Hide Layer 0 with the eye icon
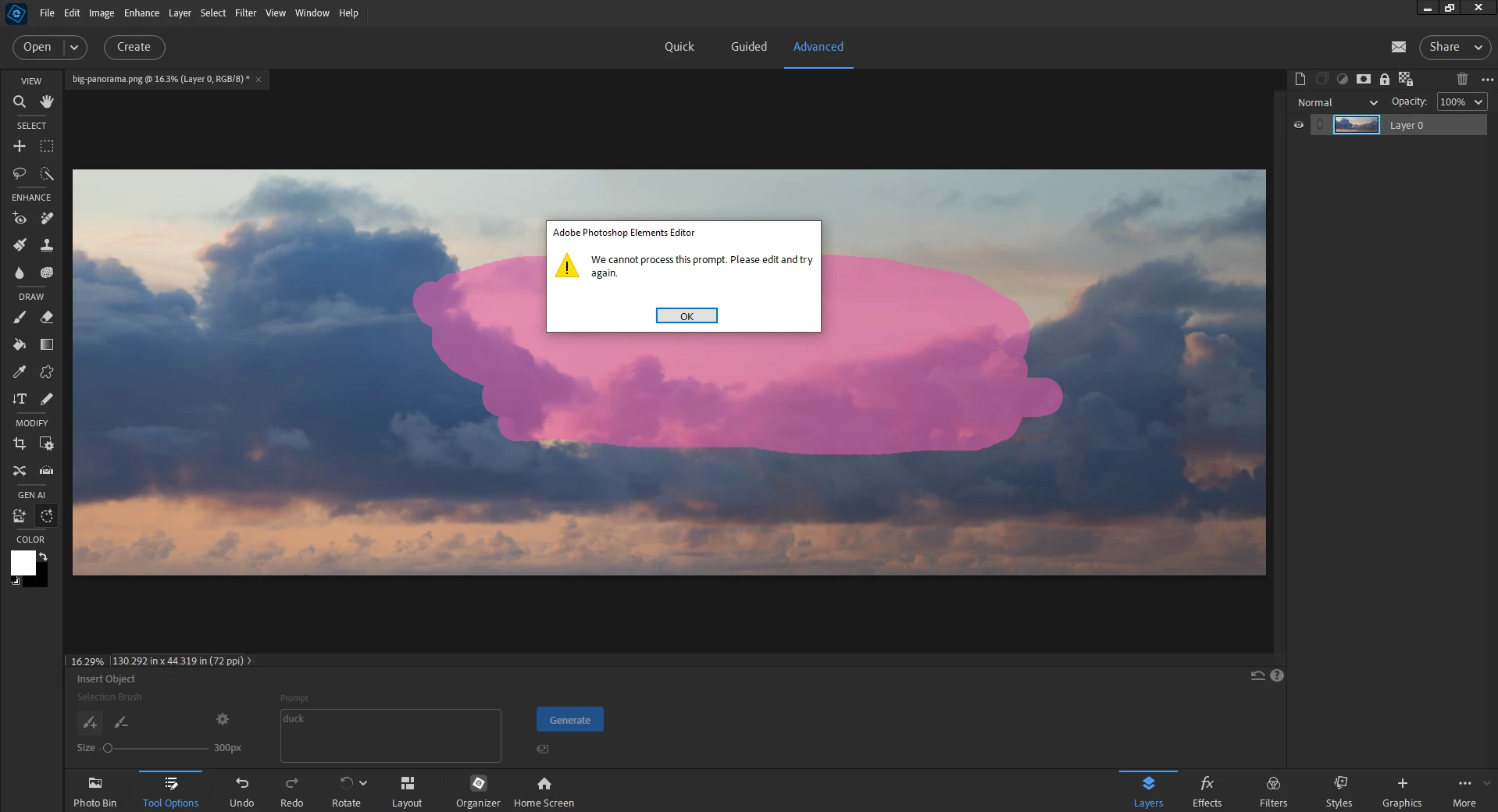This screenshot has height=812, width=1498. 1299,125
